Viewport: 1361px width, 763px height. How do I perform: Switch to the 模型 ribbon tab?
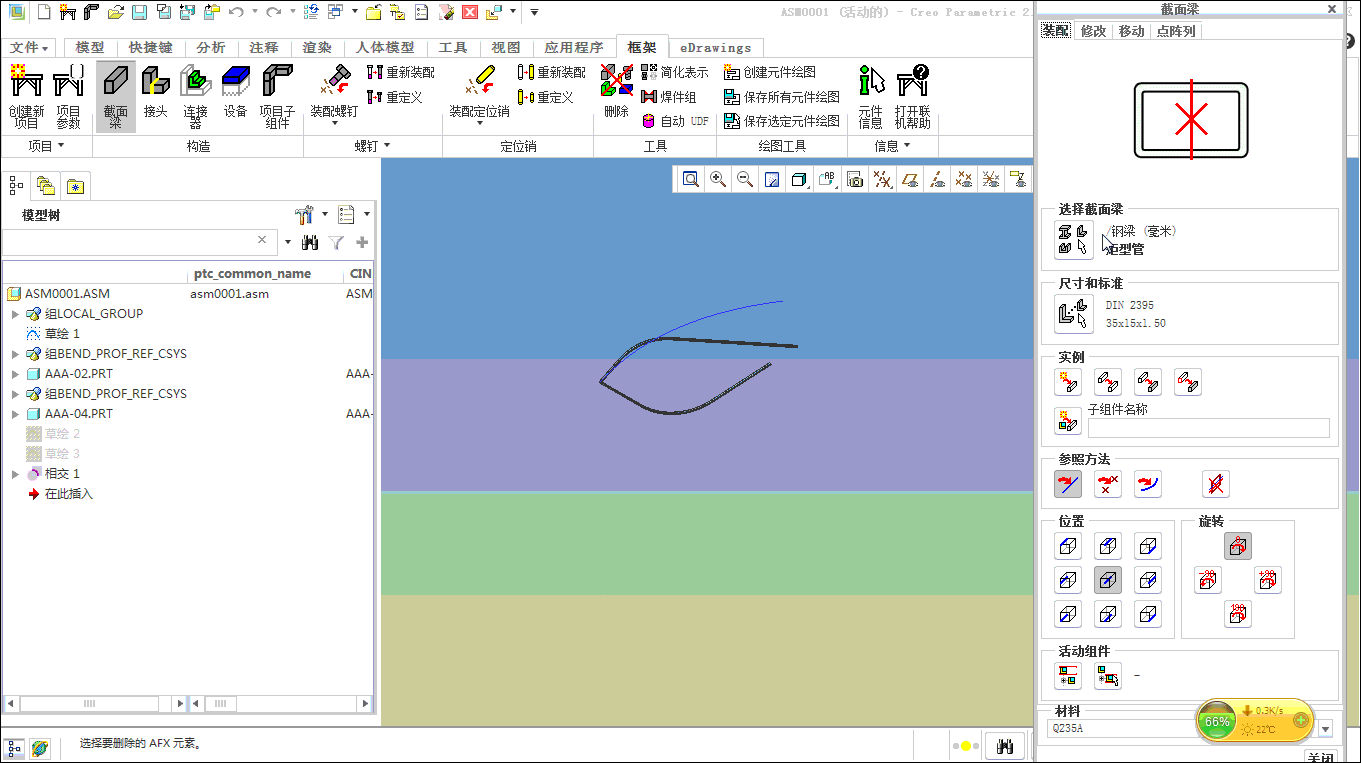pos(90,47)
